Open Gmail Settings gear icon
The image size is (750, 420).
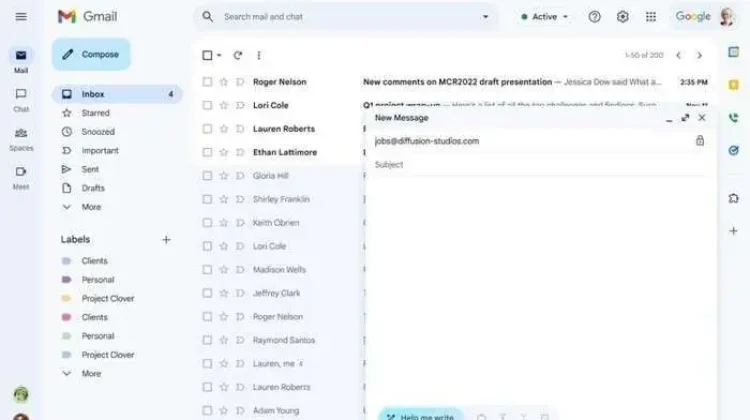click(623, 17)
